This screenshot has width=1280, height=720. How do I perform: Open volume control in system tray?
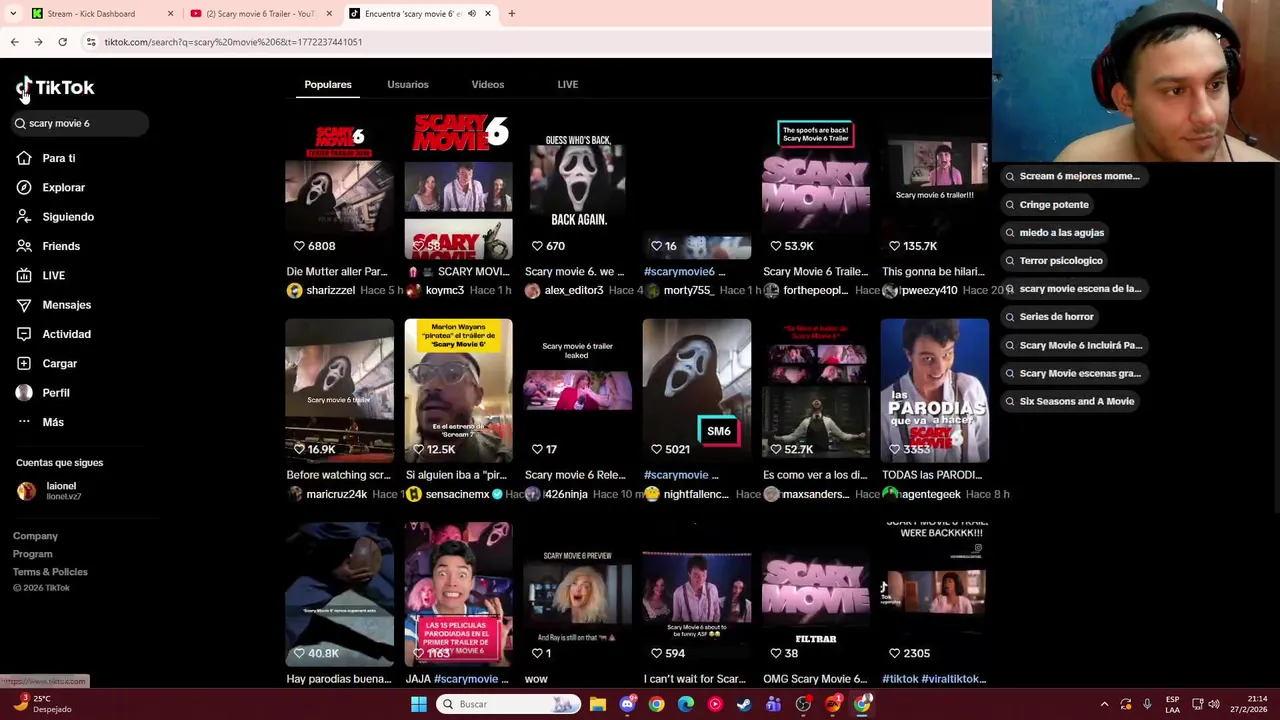coord(1214,704)
